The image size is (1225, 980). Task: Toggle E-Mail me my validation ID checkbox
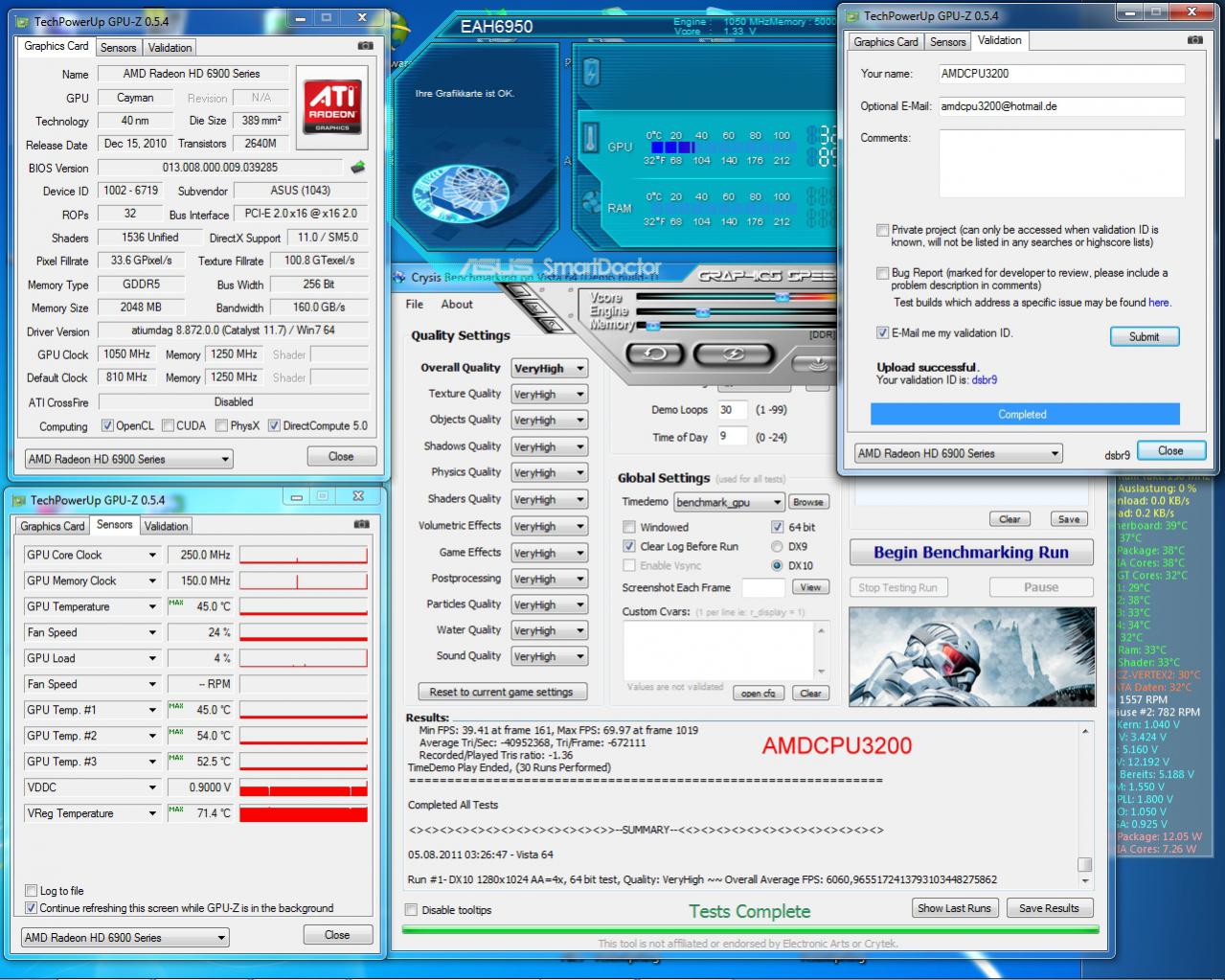(882, 332)
